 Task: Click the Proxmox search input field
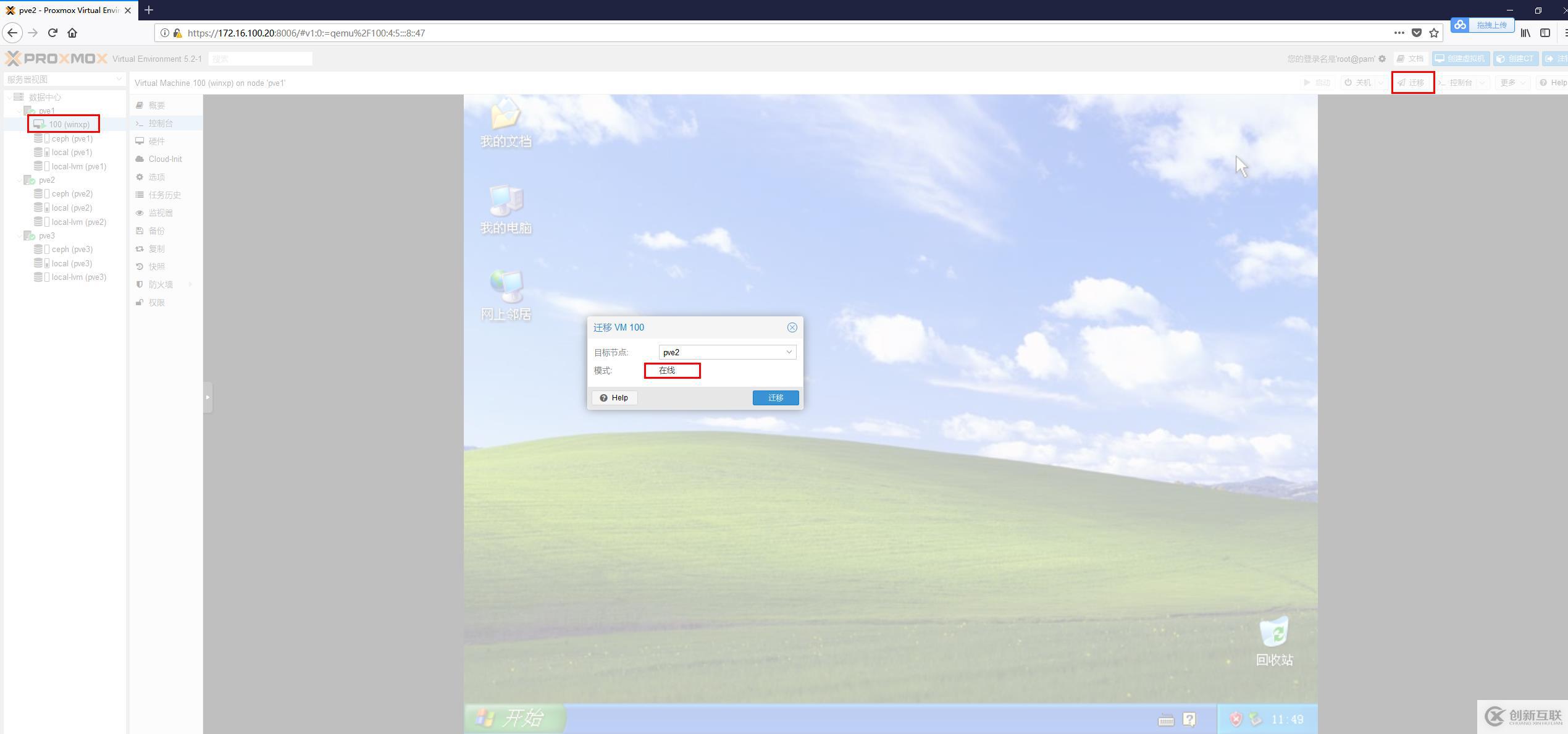pyautogui.click(x=260, y=59)
